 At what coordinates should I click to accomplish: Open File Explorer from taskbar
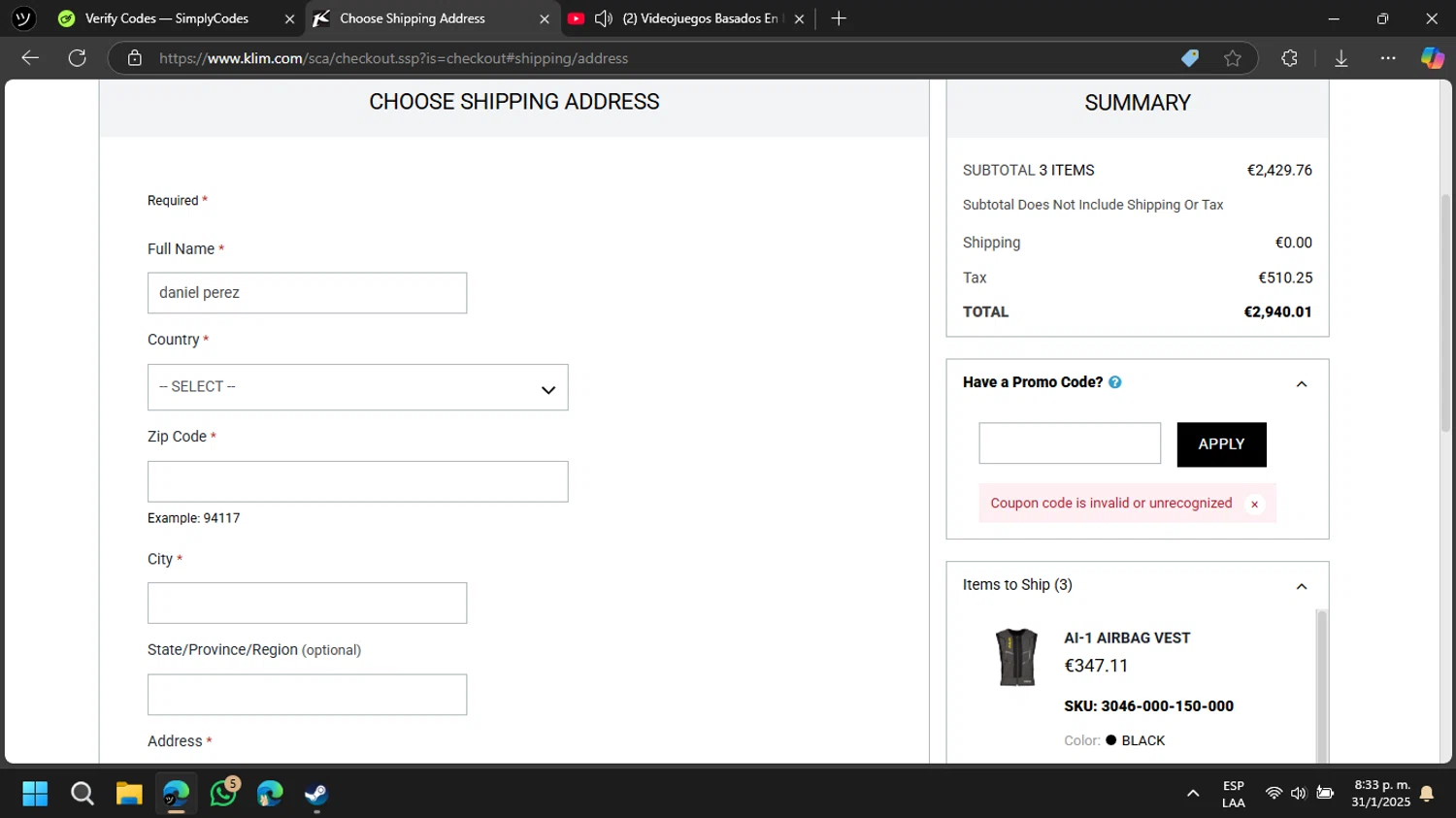[x=129, y=794]
